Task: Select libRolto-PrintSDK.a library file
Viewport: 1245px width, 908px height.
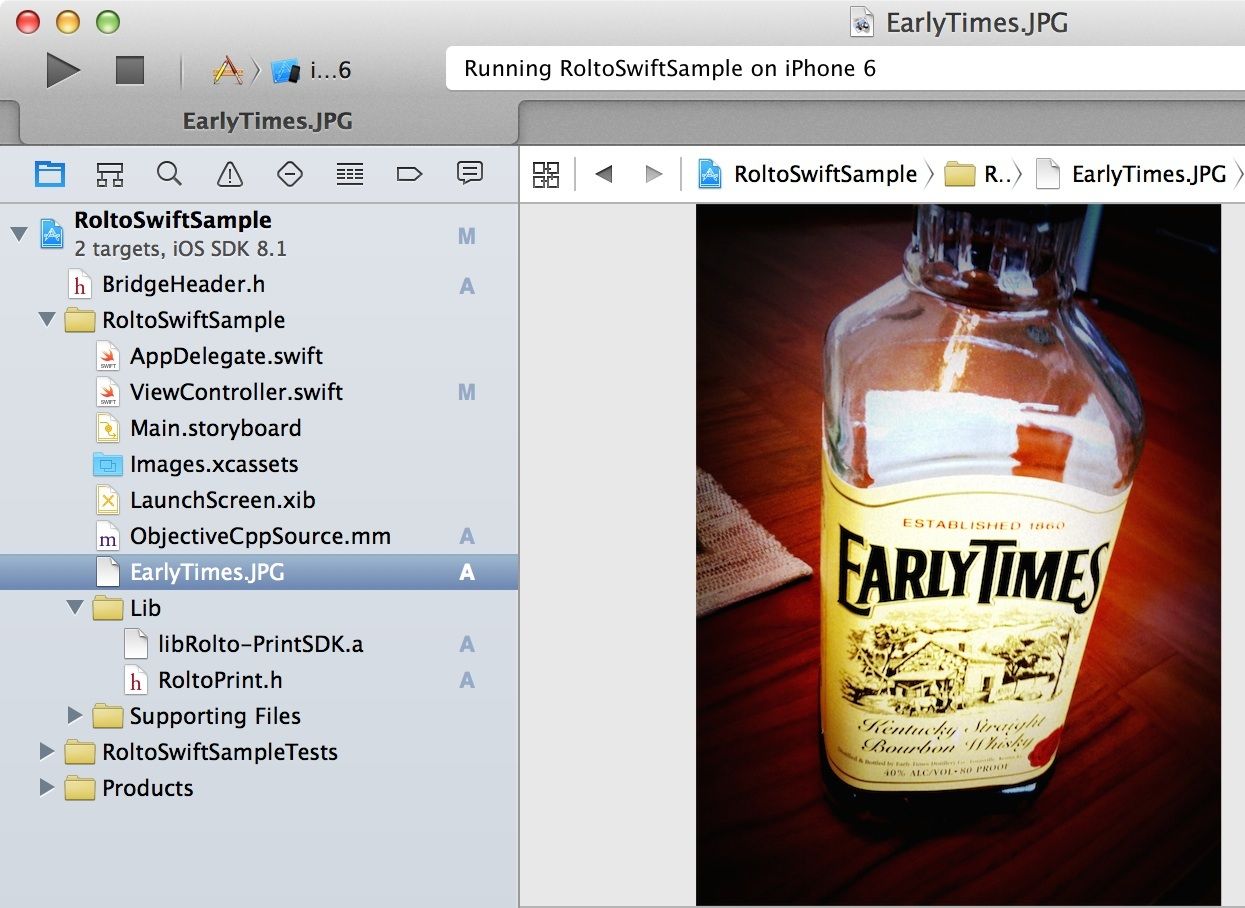Action: 259,644
